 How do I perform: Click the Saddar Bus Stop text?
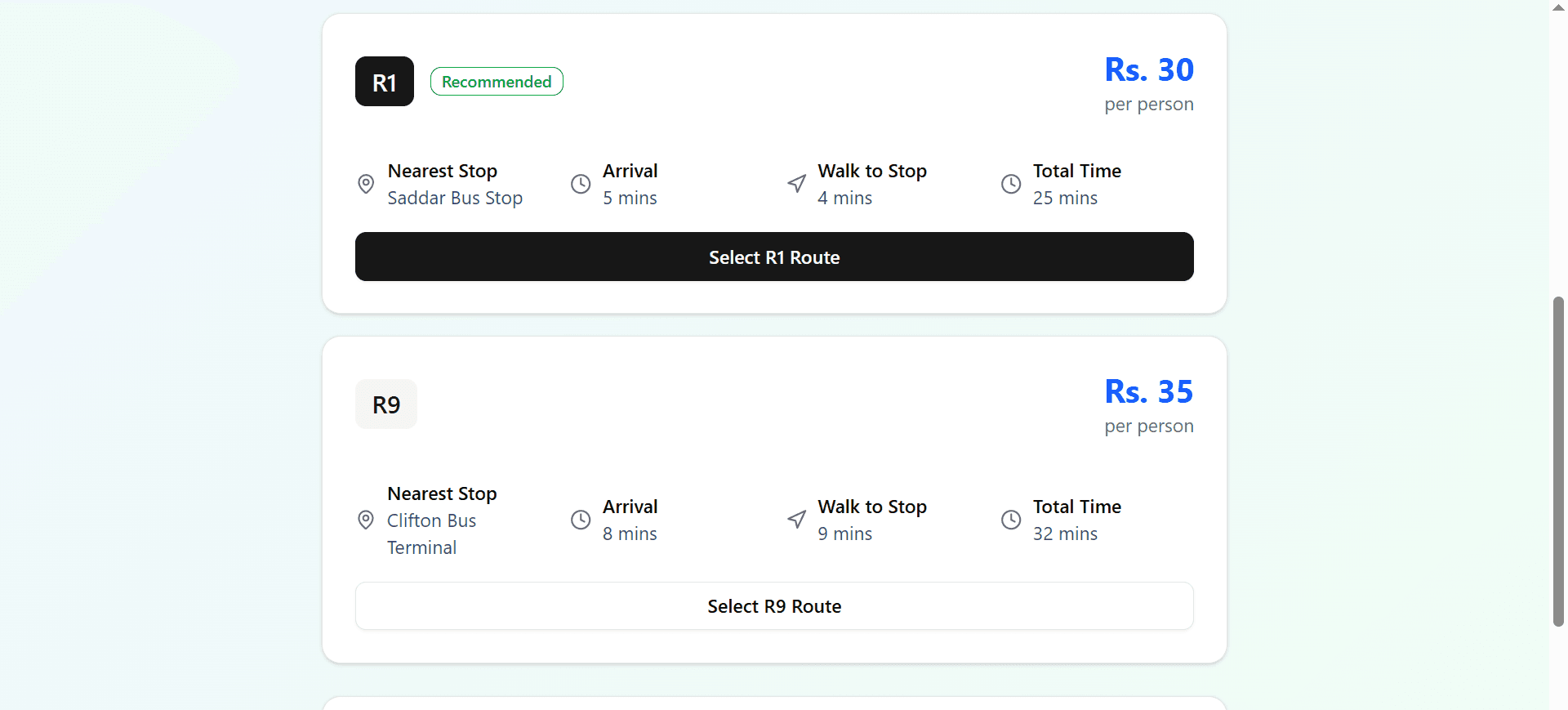[x=455, y=199]
